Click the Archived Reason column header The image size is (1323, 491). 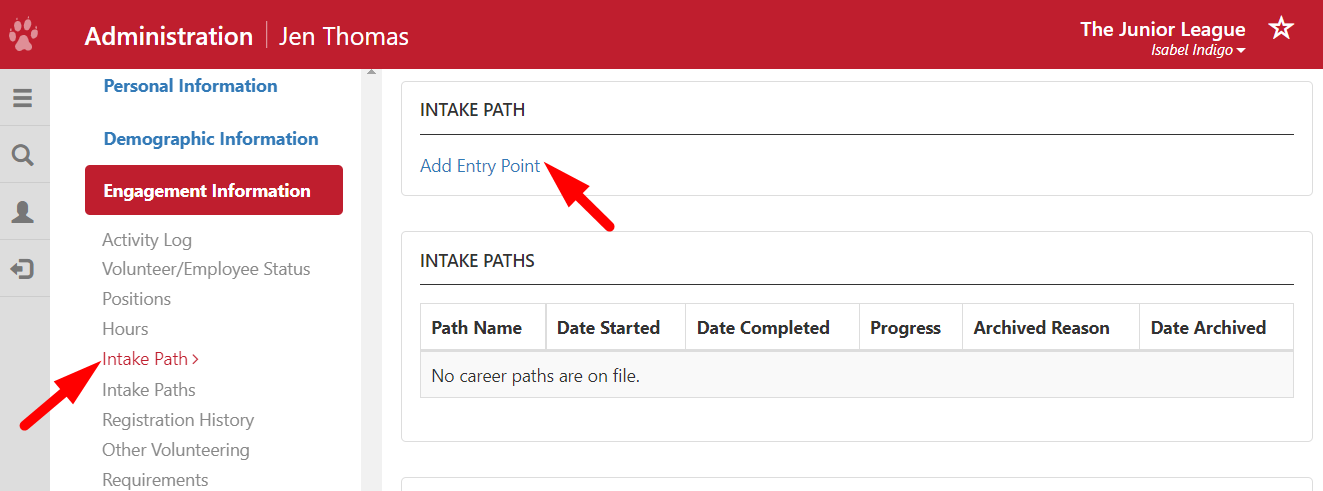coord(1050,327)
